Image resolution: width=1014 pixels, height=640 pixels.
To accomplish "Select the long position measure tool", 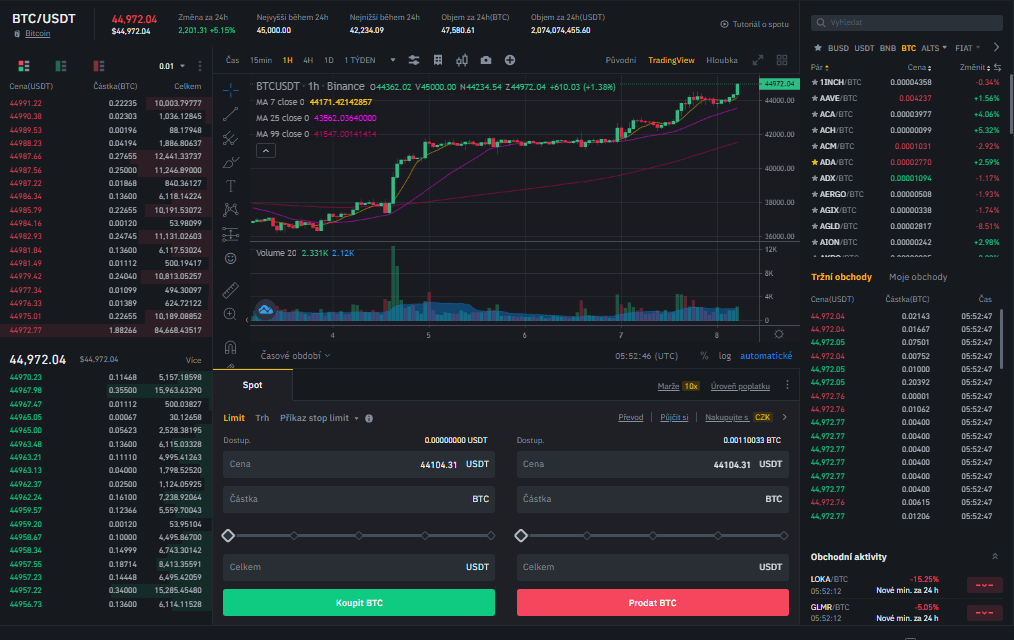I will point(230,234).
